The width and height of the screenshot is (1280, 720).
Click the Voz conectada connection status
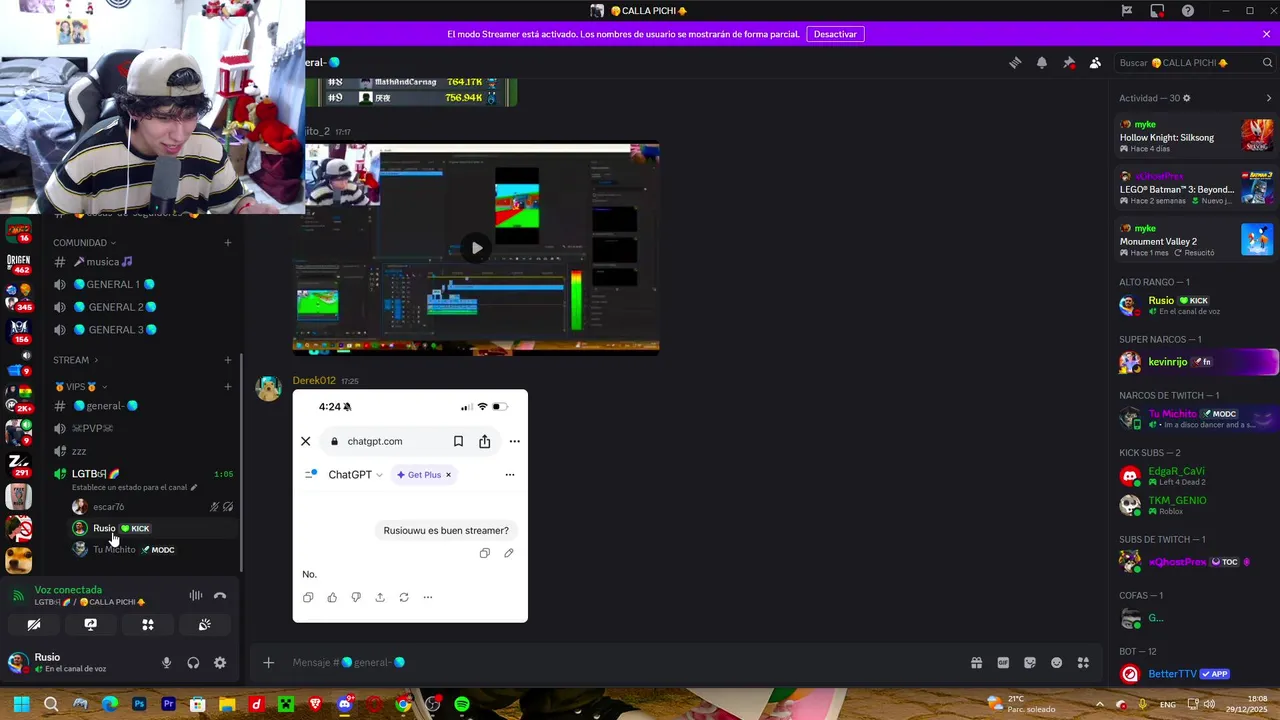click(x=68, y=590)
